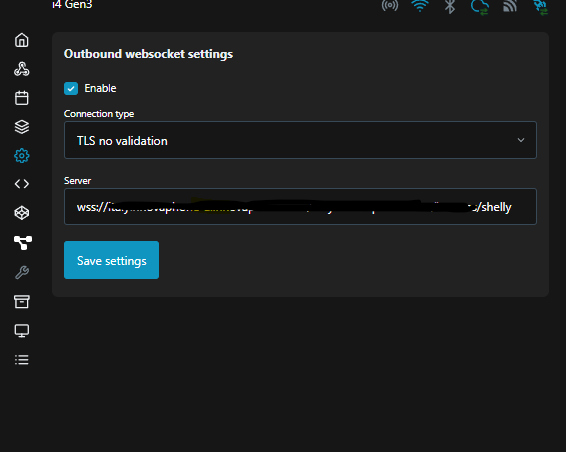Open the archive box icon
The width and height of the screenshot is (566, 452).
point(22,301)
